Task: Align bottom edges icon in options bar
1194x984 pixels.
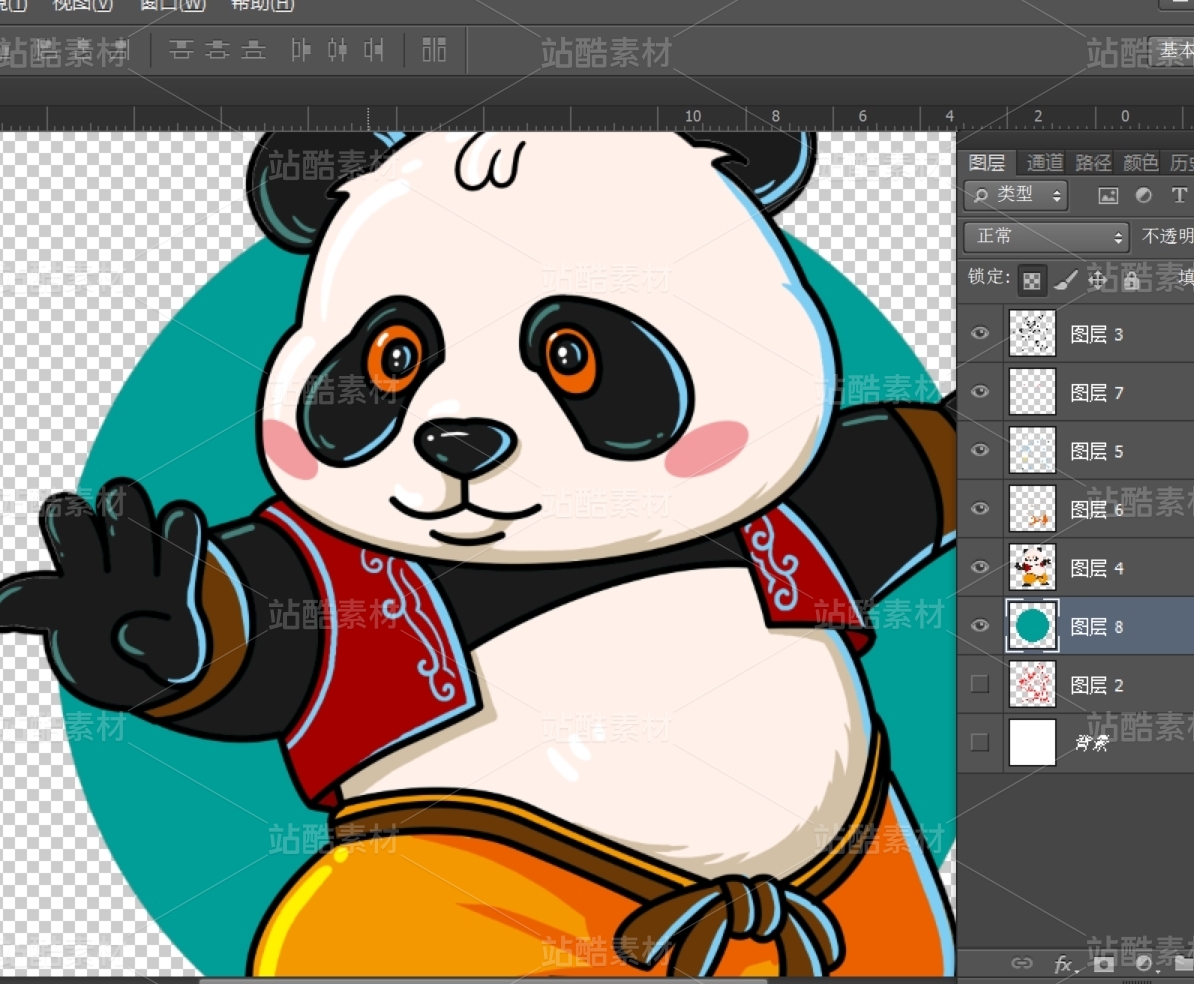Action: [254, 50]
